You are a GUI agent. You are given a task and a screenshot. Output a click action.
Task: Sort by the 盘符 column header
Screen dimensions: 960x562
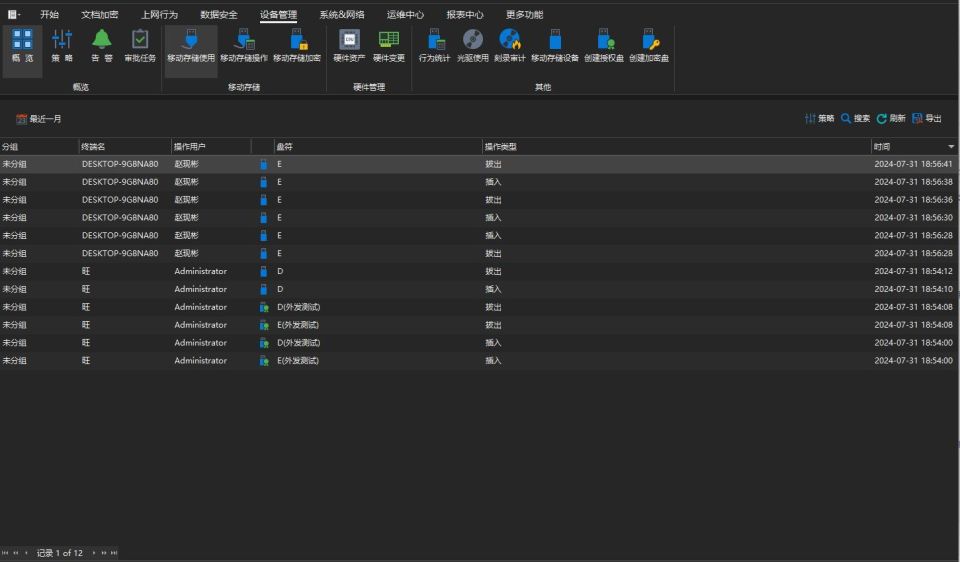[378, 147]
